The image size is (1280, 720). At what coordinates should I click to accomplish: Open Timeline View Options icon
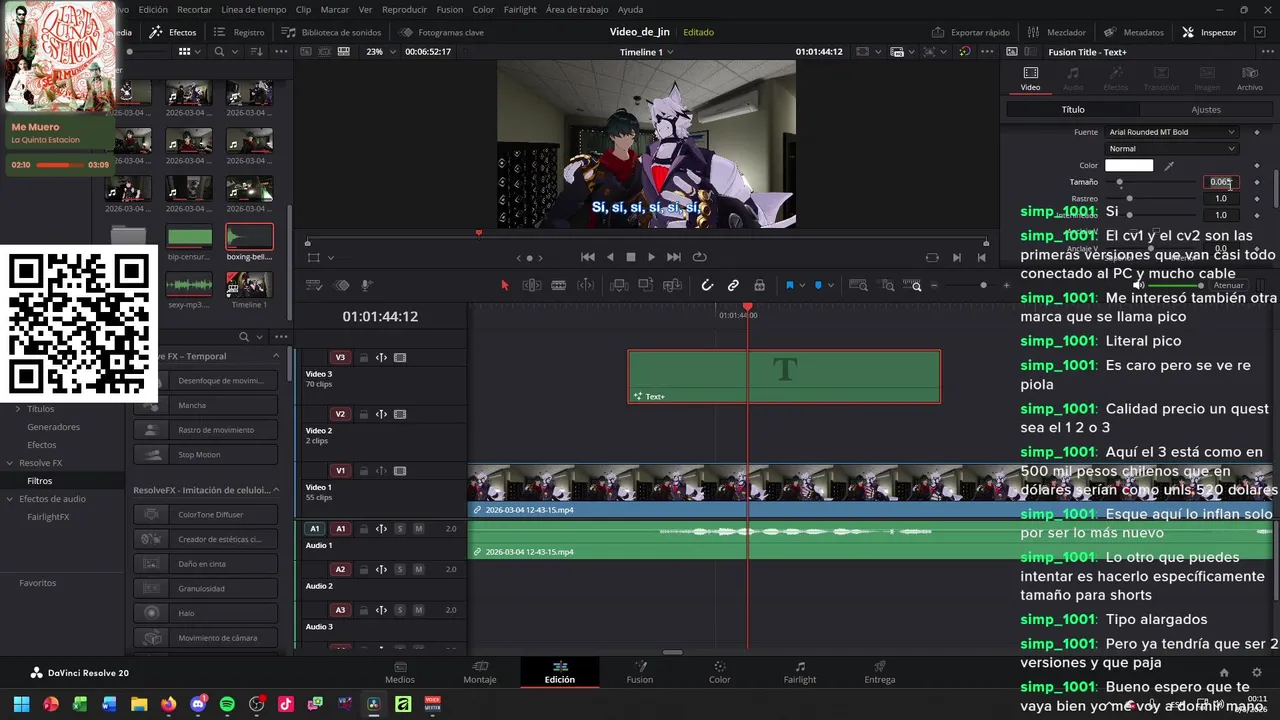pyautogui.click(x=314, y=285)
